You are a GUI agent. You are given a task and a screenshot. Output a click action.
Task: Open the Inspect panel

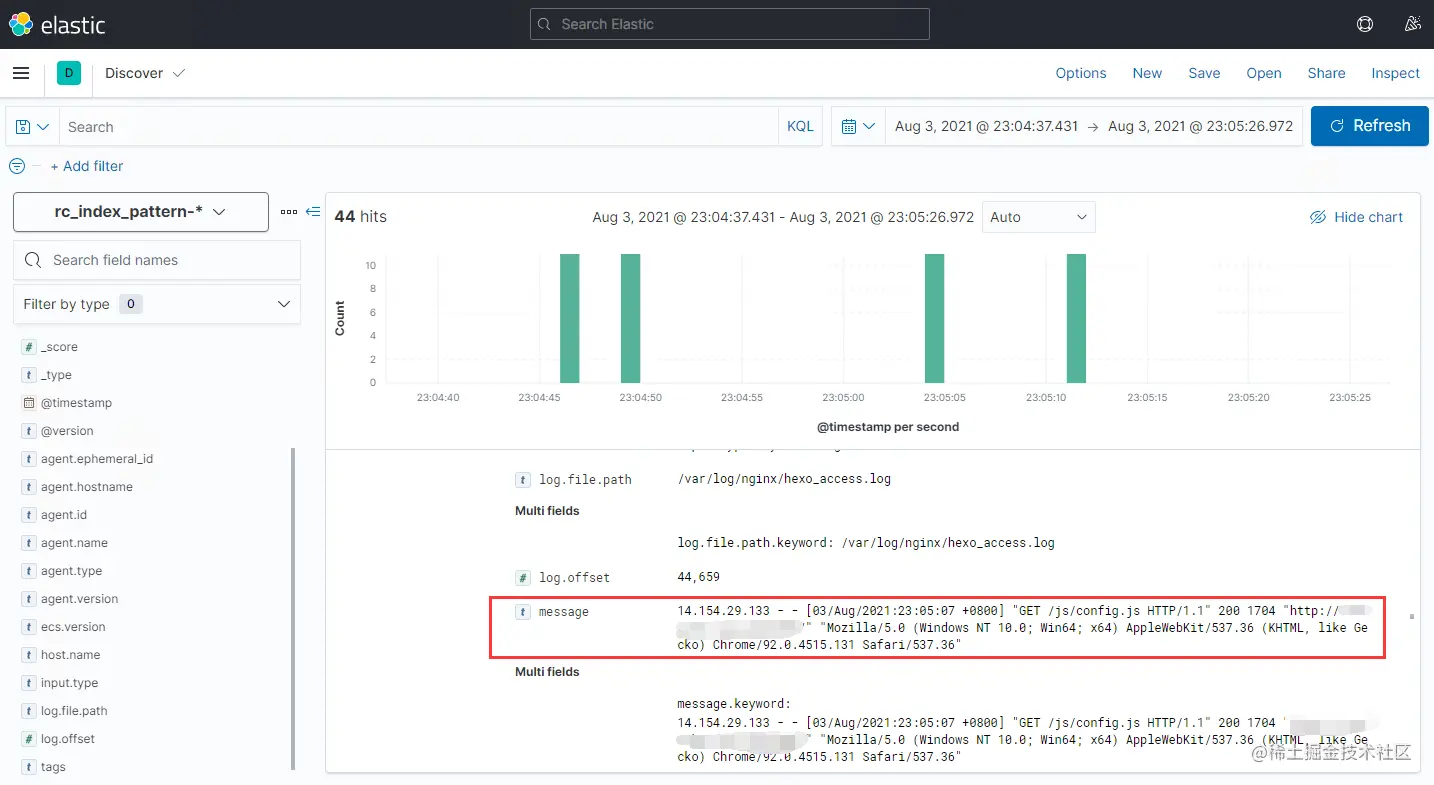click(1395, 73)
